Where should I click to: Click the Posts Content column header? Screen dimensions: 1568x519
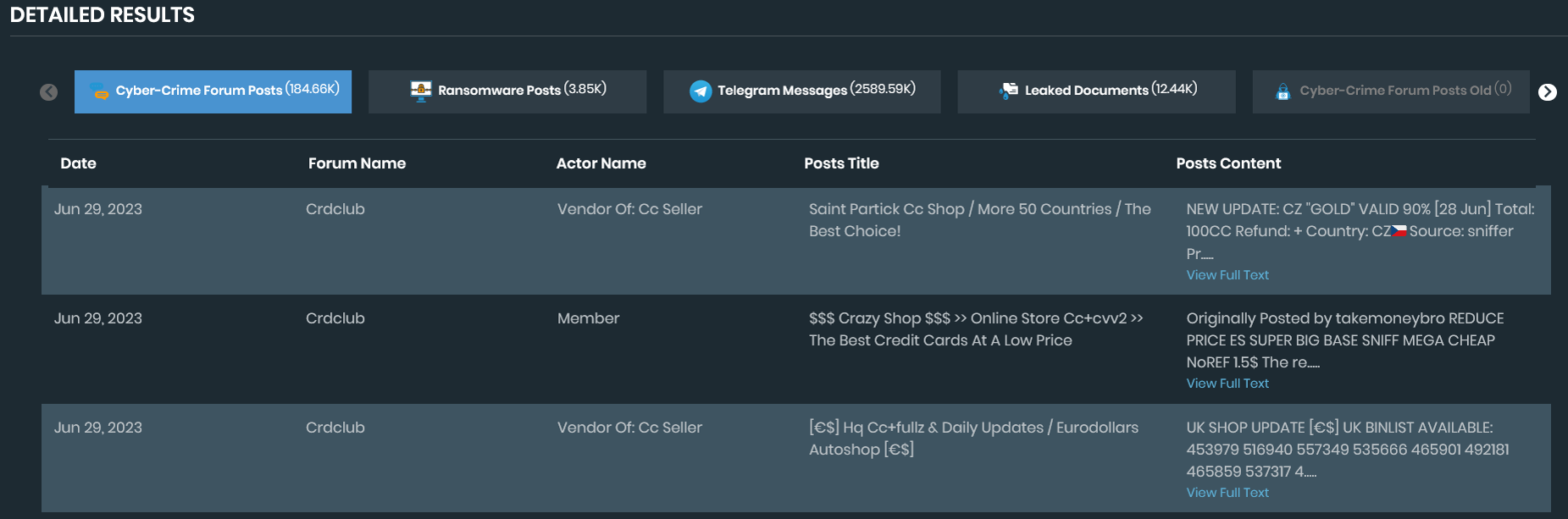pos(1228,163)
